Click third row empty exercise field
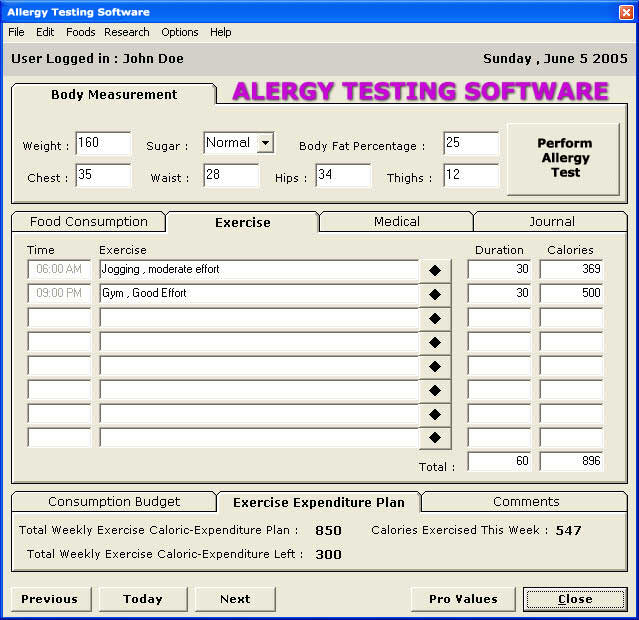 tap(259, 318)
